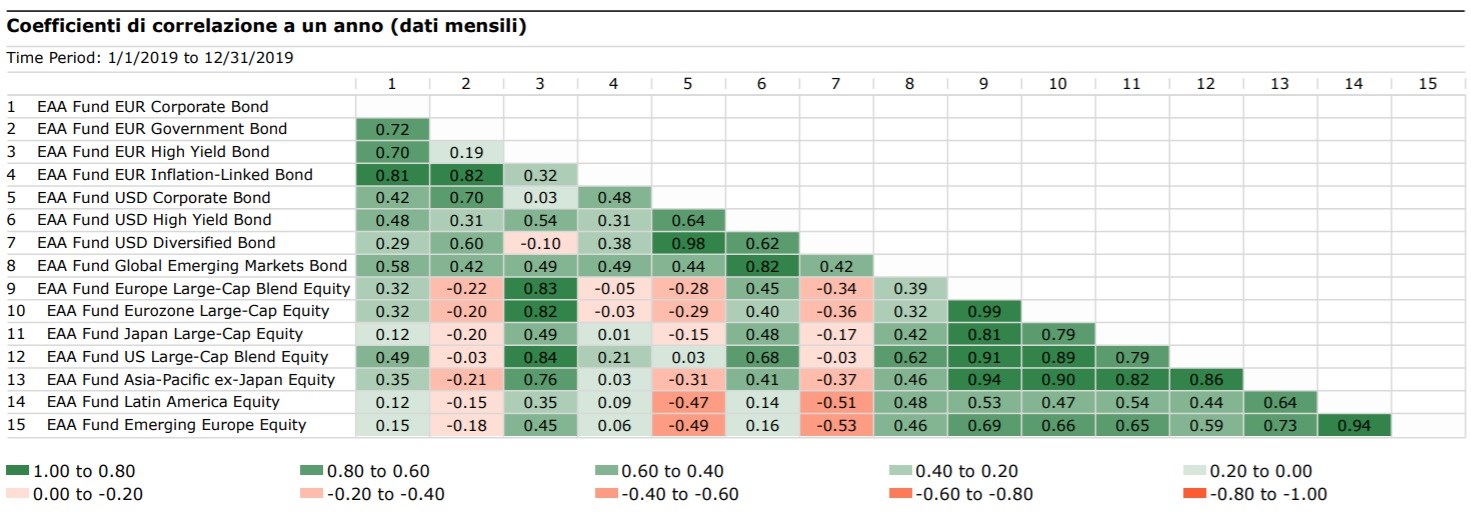Select the -0.10 cell in USD Diversified Bond row
1471x518 pixels.
pos(540,243)
